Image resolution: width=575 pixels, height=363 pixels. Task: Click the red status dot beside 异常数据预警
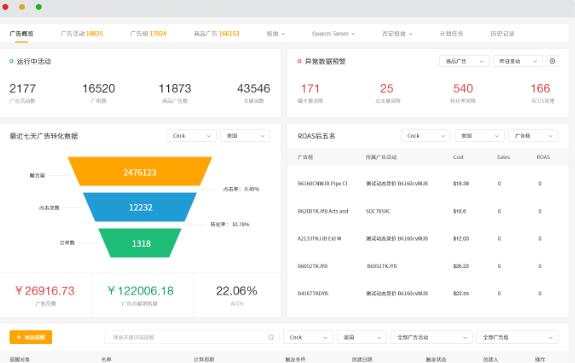(299, 61)
